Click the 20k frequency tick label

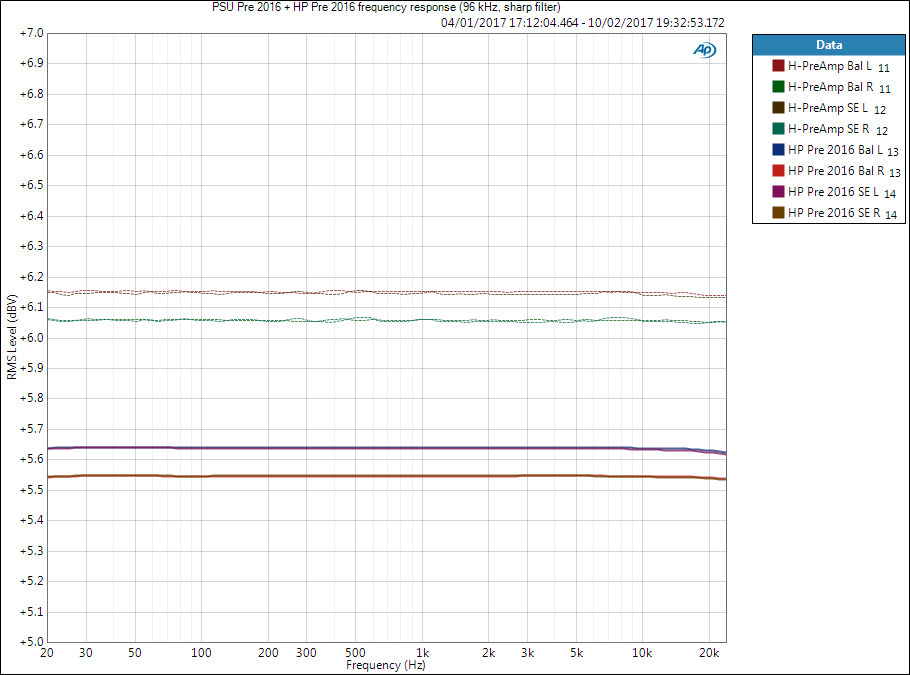tap(709, 653)
